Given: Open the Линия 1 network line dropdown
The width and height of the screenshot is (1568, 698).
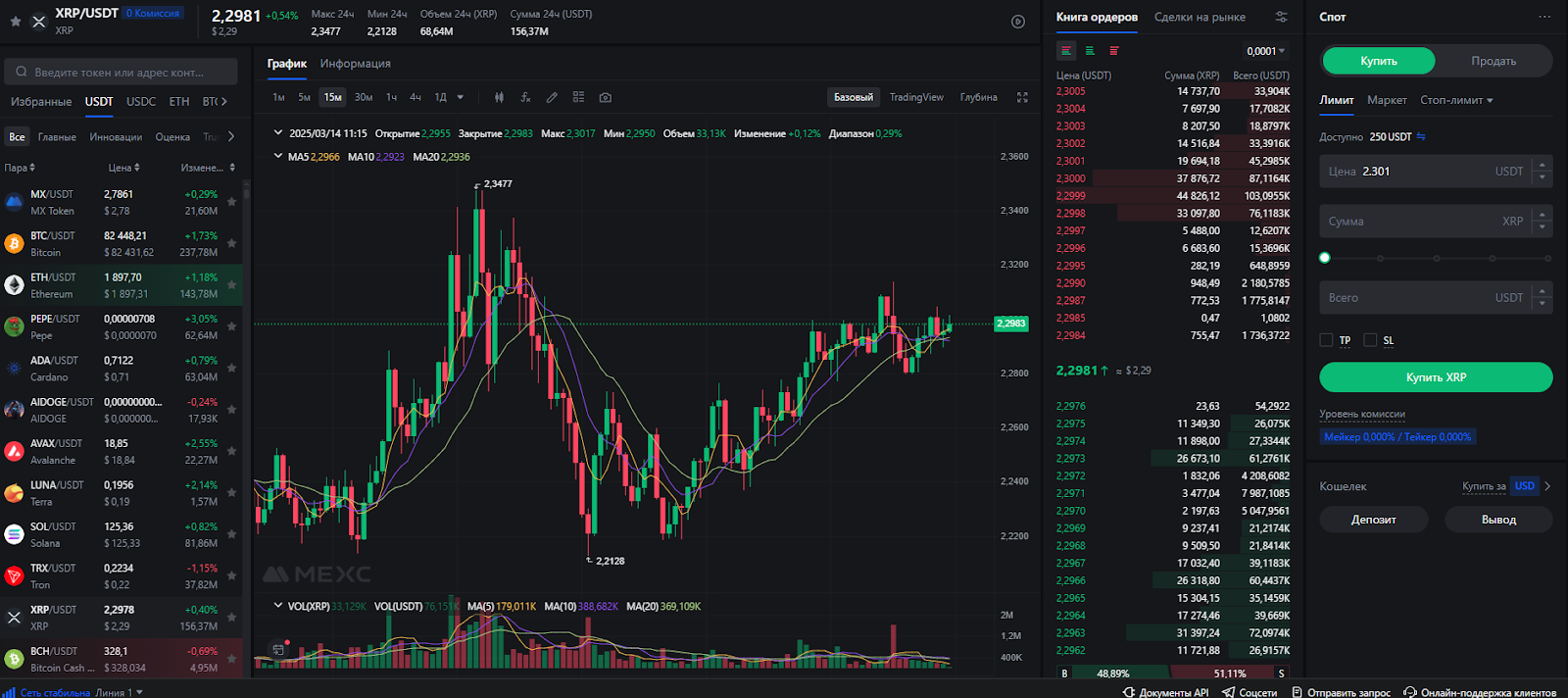Looking at the screenshot, I should coord(119,692).
